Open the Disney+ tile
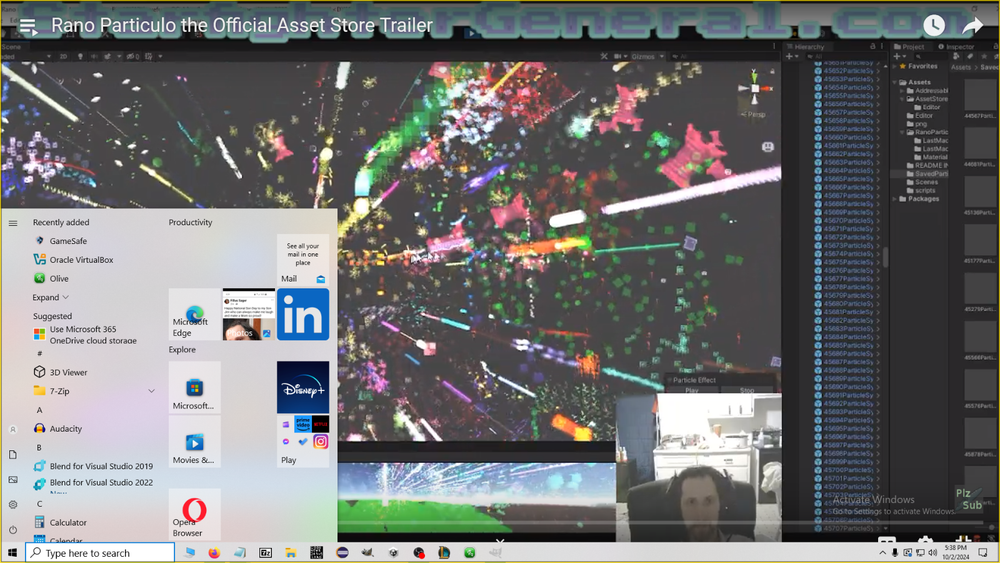Viewport: 1000px width, 563px height. (303, 388)
